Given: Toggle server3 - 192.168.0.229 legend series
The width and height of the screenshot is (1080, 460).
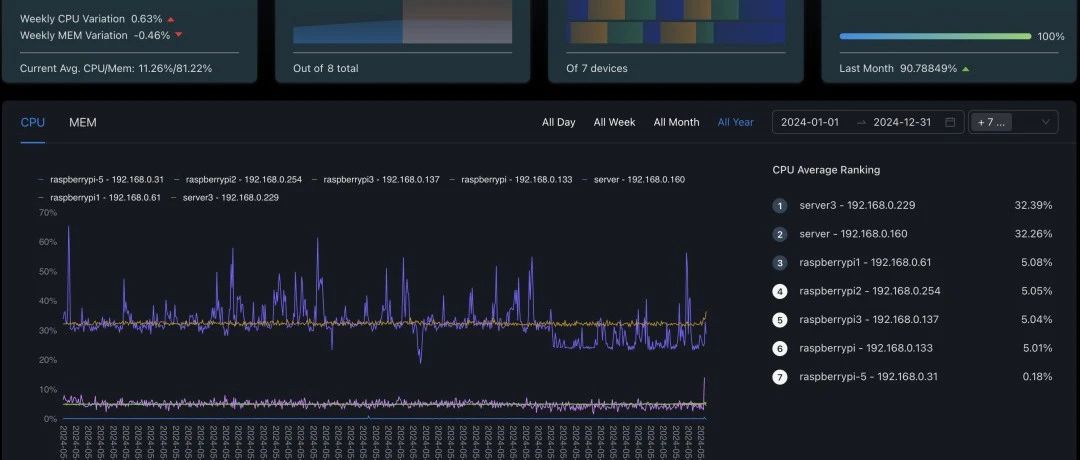Looking at the screenshot, I should tap(225, 197).
